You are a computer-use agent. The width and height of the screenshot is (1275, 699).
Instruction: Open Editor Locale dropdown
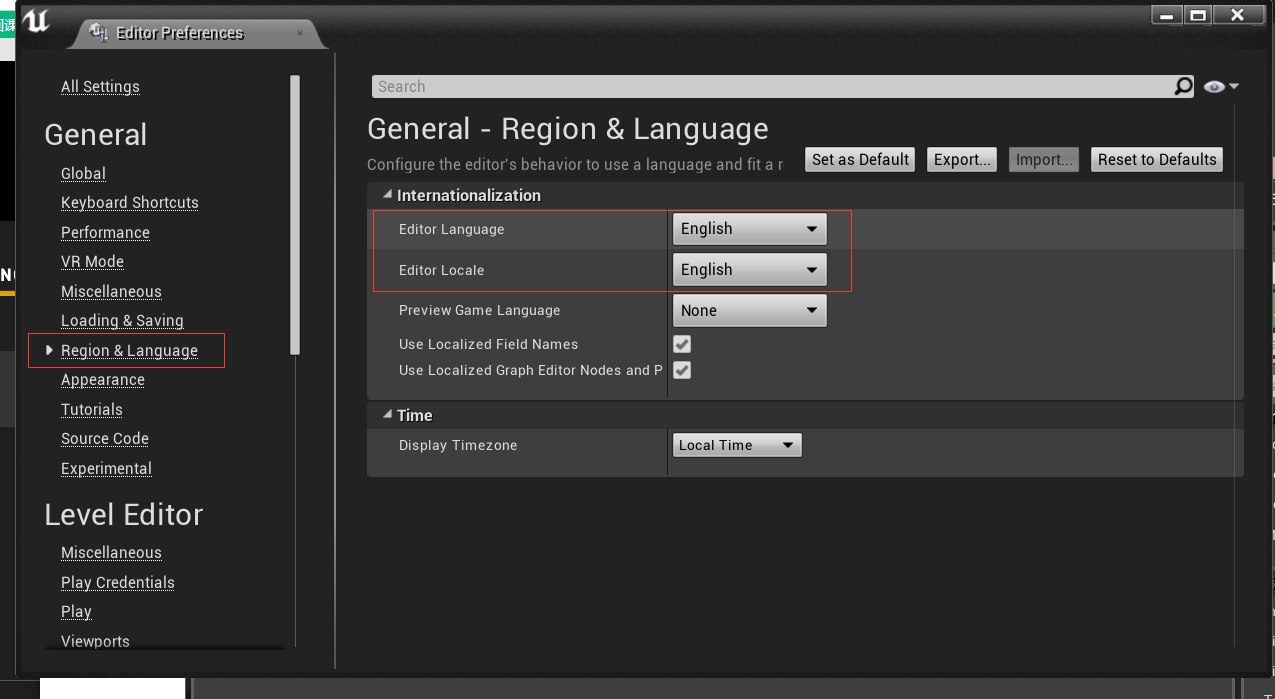750,270
